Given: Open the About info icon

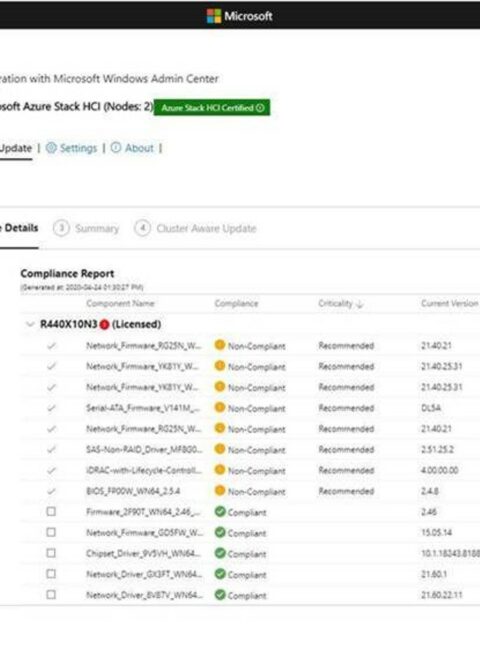Looking at the screenshot, I should click(x=116, y=148).
